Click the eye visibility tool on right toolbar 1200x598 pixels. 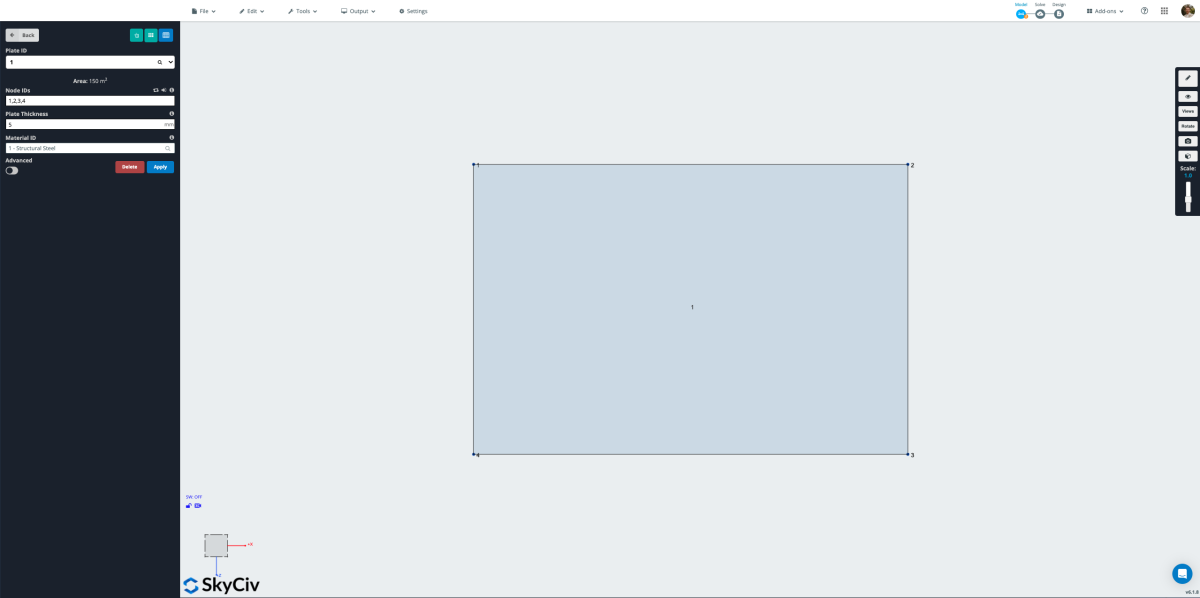click(x=1187, y=95)
